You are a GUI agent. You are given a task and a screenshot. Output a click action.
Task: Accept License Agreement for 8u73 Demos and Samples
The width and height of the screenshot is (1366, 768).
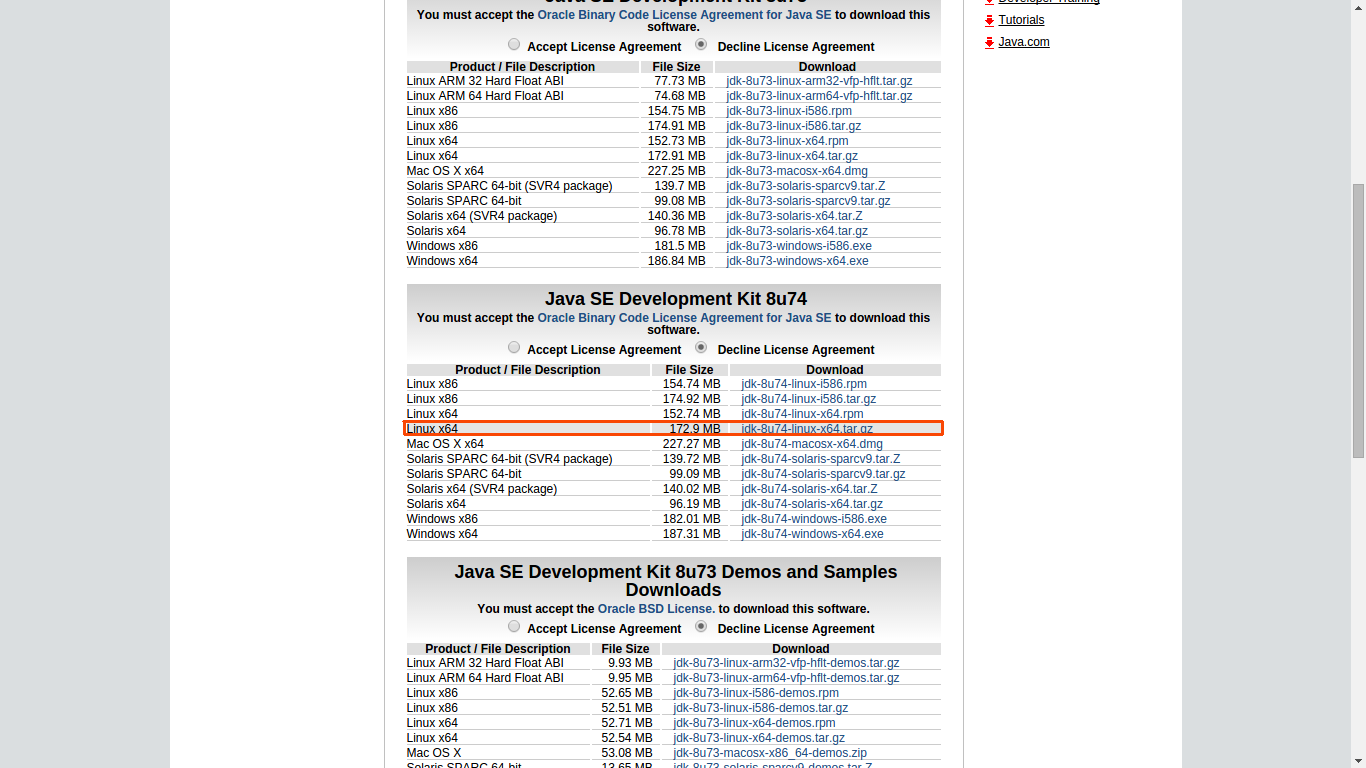click(514, 627)
